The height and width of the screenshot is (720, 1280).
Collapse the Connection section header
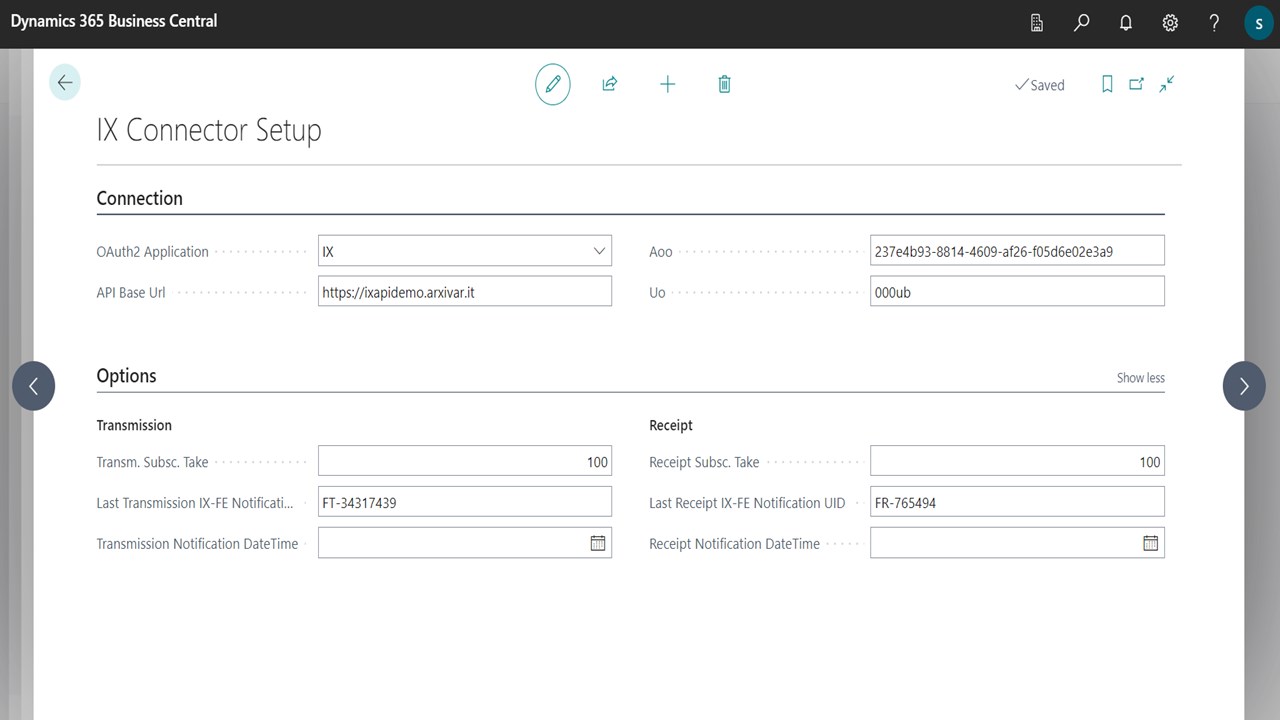[x=140, y=198]
